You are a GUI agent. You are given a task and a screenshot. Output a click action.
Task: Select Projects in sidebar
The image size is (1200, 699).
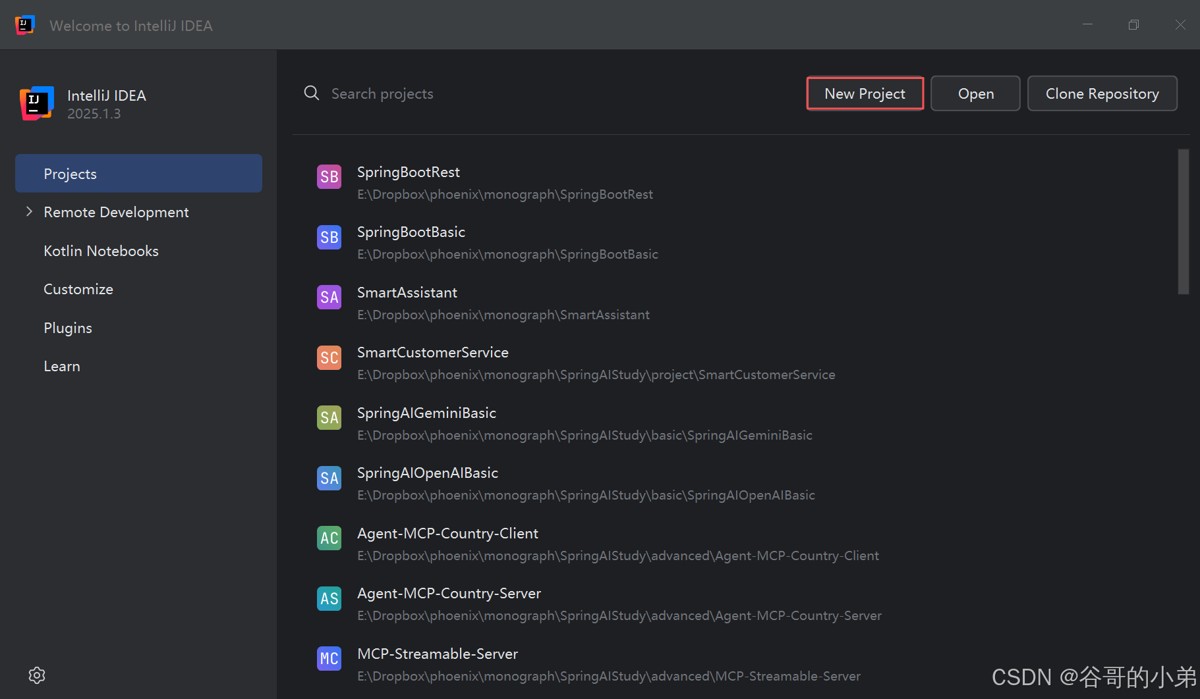tap(139, 173)
